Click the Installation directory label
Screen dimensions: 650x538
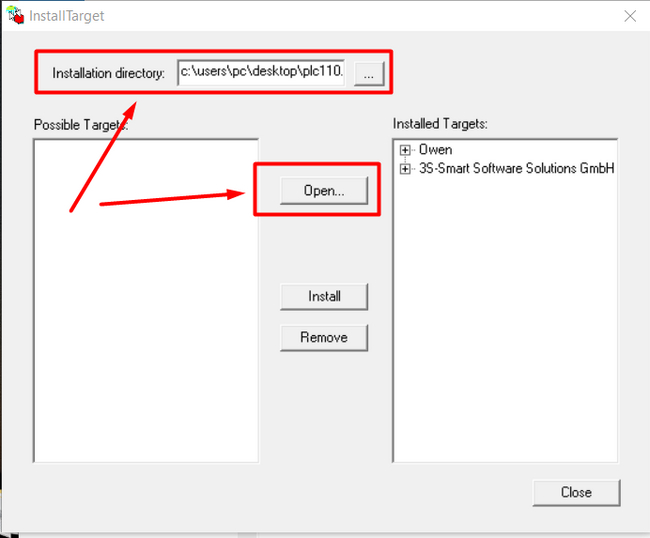108,73
